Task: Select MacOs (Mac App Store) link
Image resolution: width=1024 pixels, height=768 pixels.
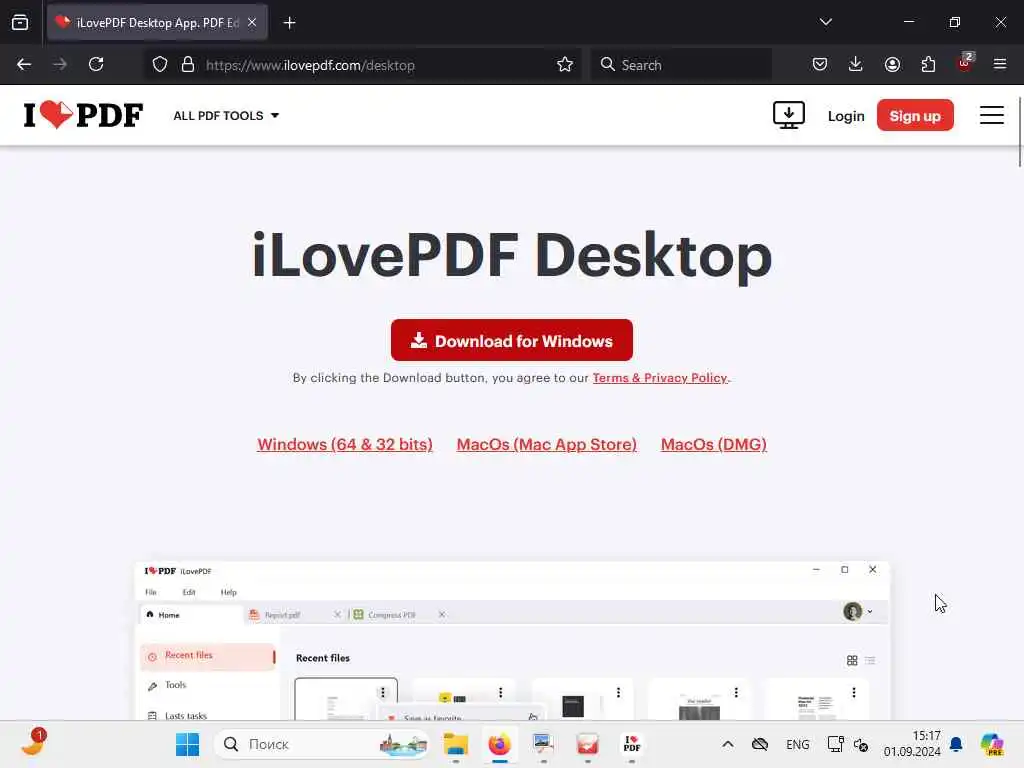Action: pyautogui.click(x=547, y=444)
